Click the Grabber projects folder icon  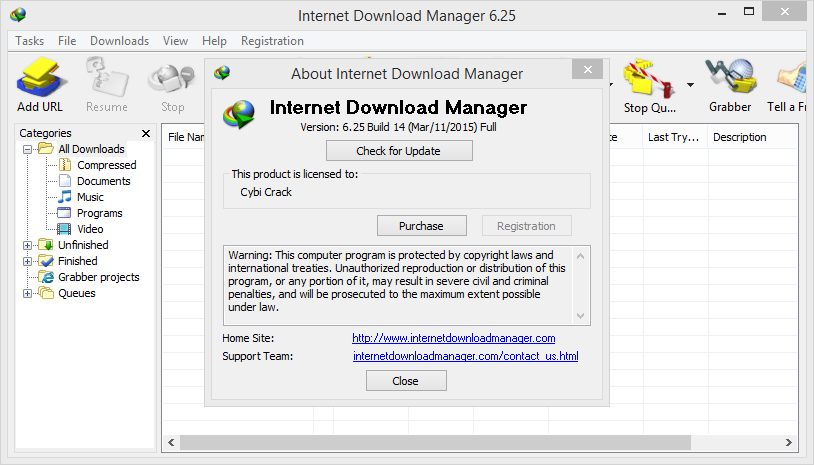pyautogui.click(x=46, y=277)
